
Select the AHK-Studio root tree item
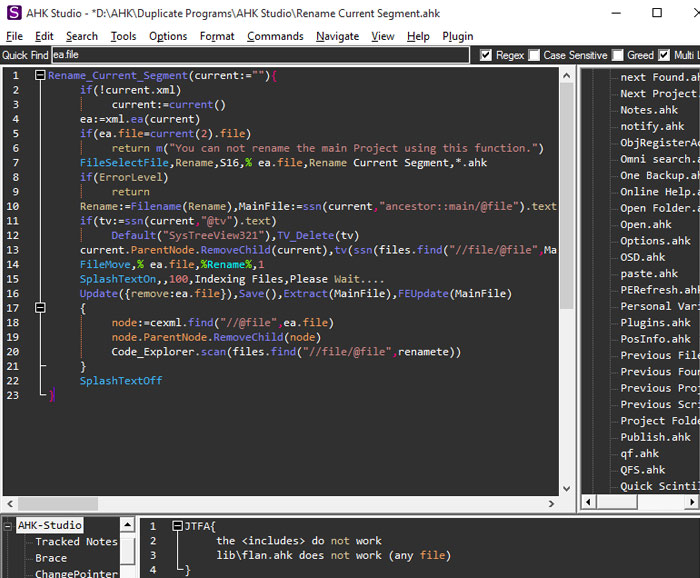click(50, 525)
